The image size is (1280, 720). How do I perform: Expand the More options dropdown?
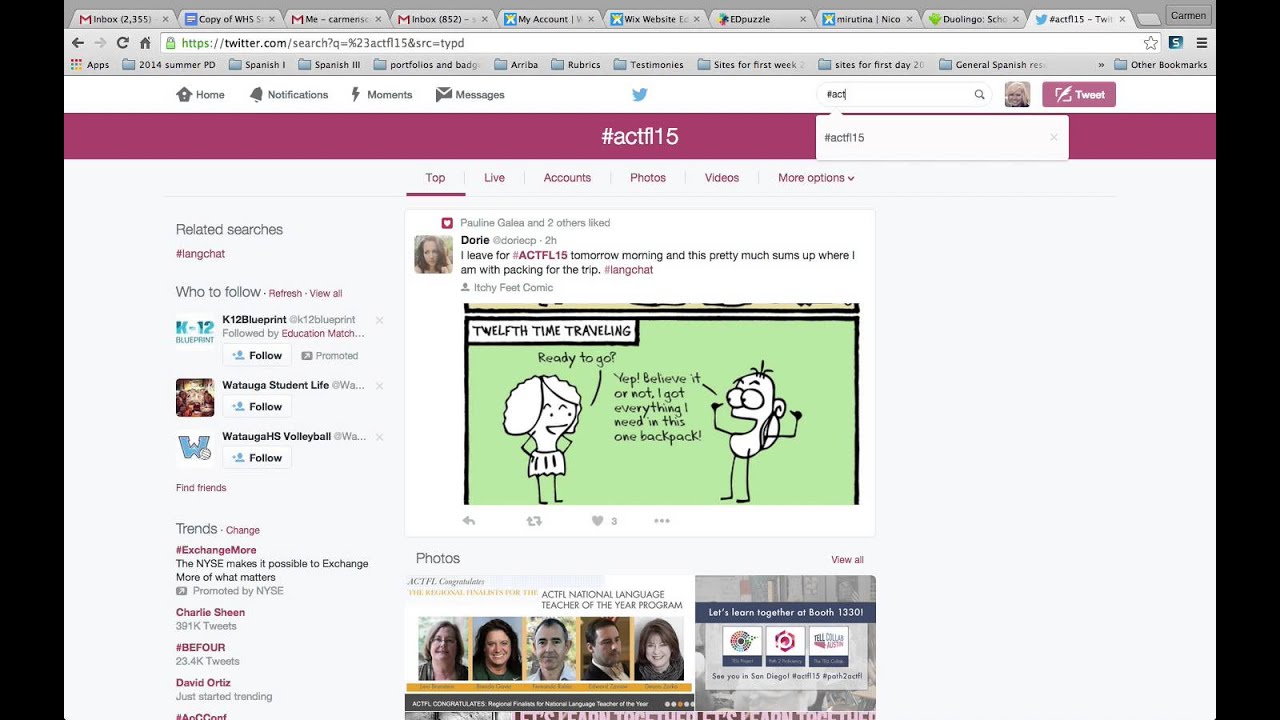click(816, 178)
